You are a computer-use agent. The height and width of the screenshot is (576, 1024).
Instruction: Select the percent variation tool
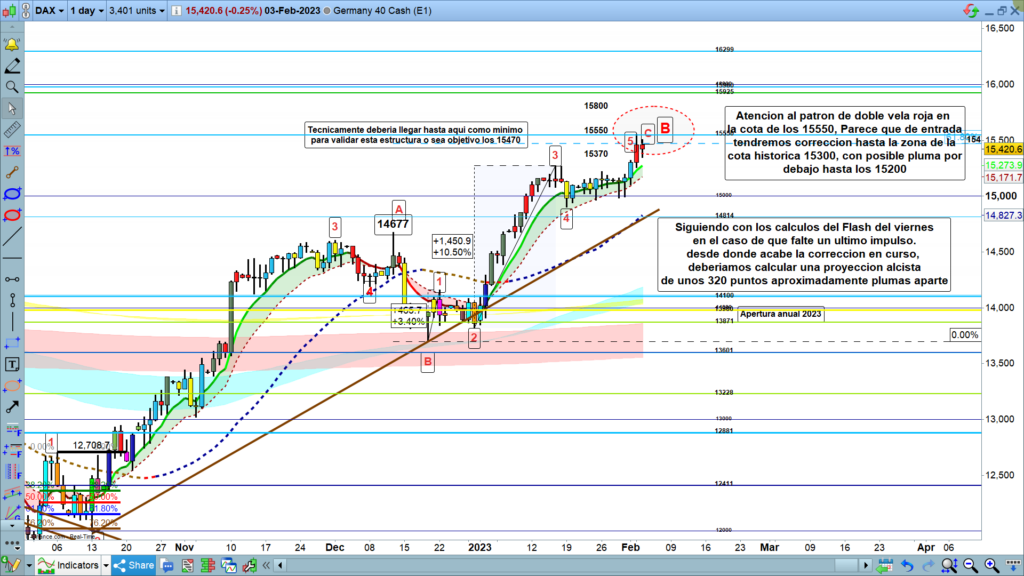pos(12,150)
